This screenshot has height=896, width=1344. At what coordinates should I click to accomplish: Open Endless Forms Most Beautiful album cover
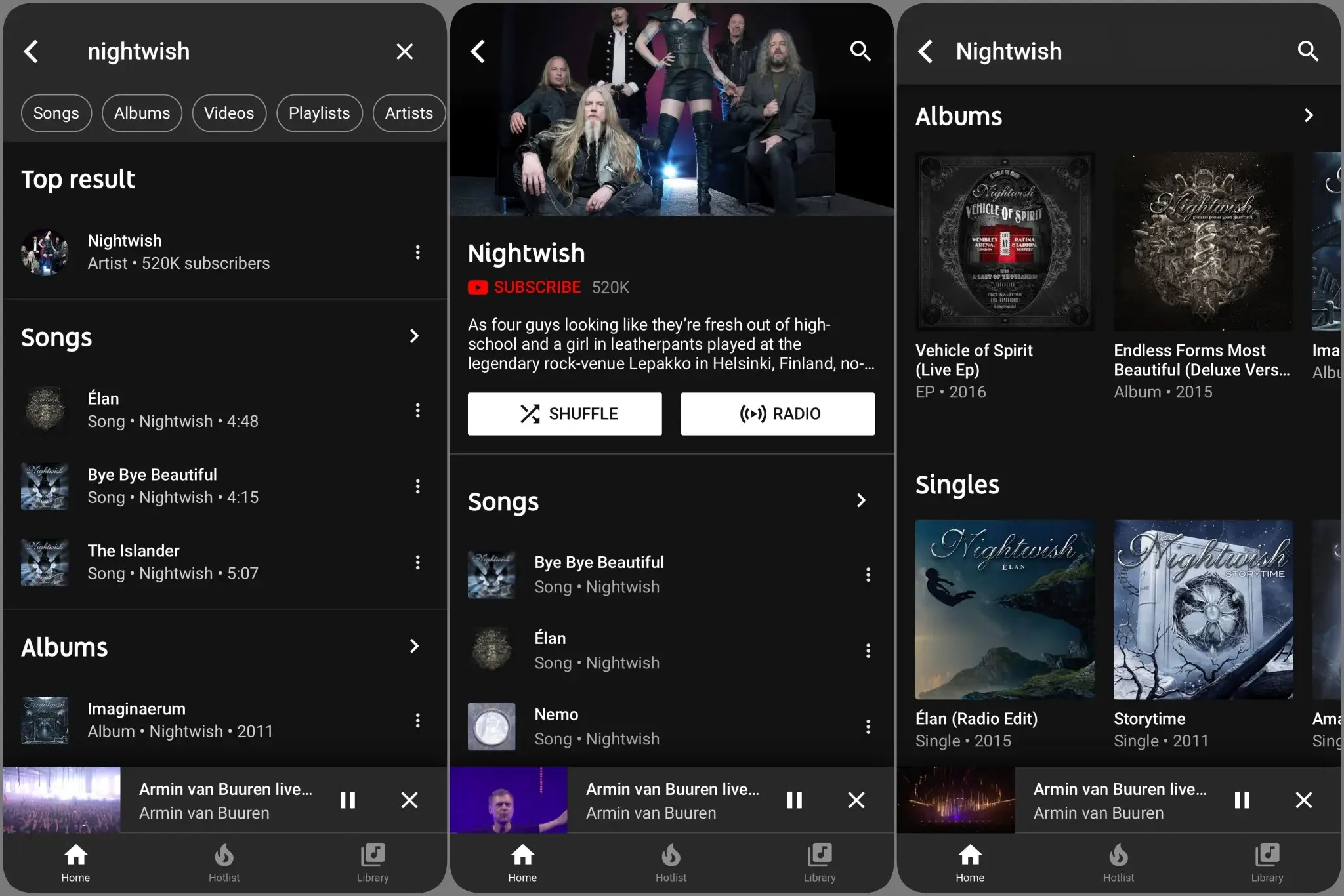point(1204,241)
